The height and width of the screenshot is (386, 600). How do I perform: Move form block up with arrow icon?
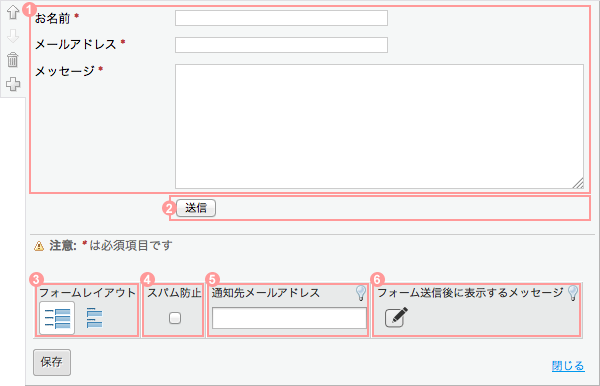click(x=13, y=12)
